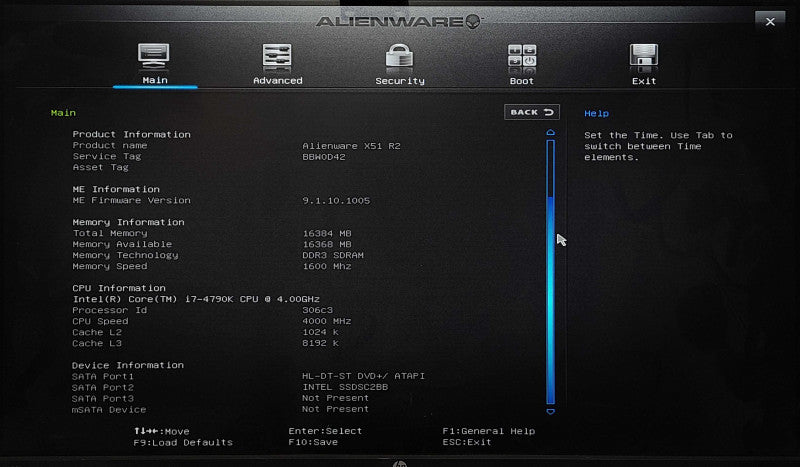Click SATA Port3 label
This screenshot has width=800, height=467.
click(x=103, y=399)
